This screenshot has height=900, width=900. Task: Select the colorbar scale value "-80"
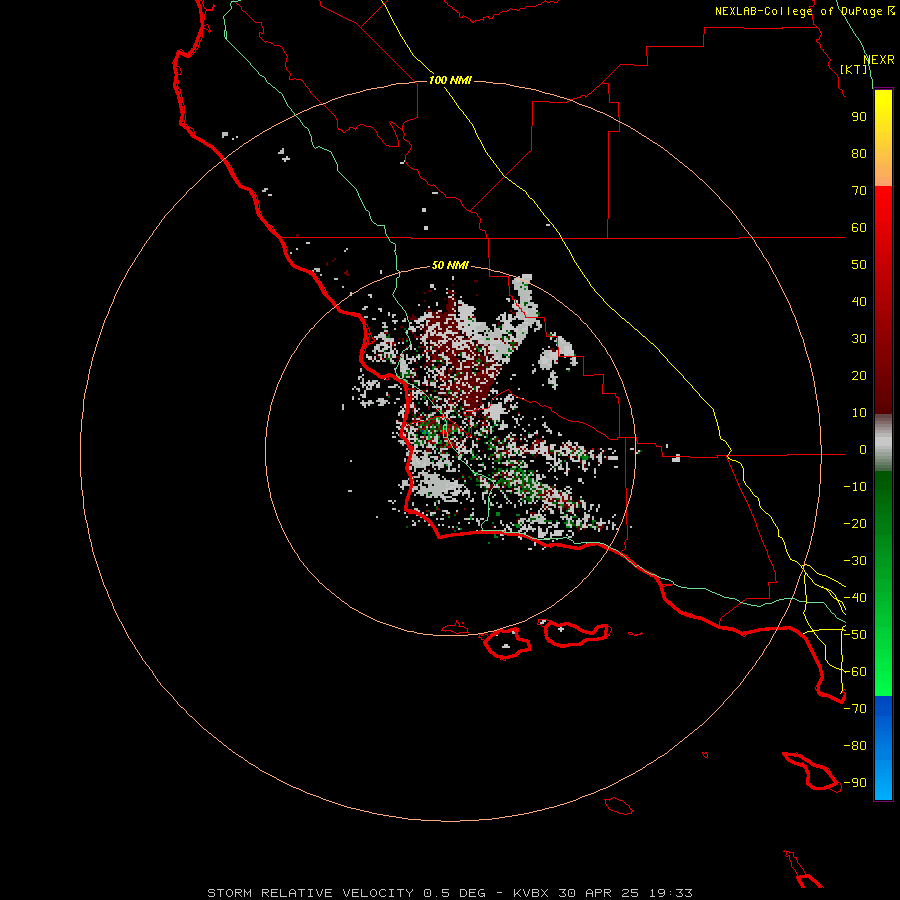(855, 746)
